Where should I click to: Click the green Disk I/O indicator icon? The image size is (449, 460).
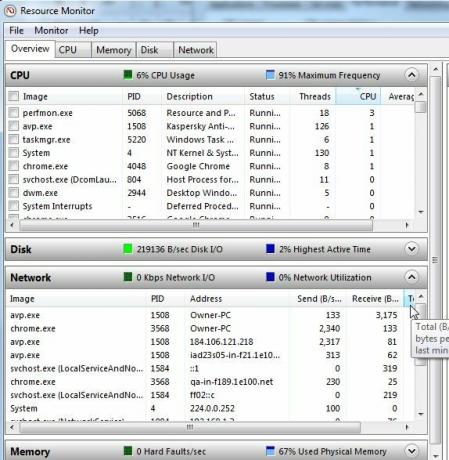point(128,249)
